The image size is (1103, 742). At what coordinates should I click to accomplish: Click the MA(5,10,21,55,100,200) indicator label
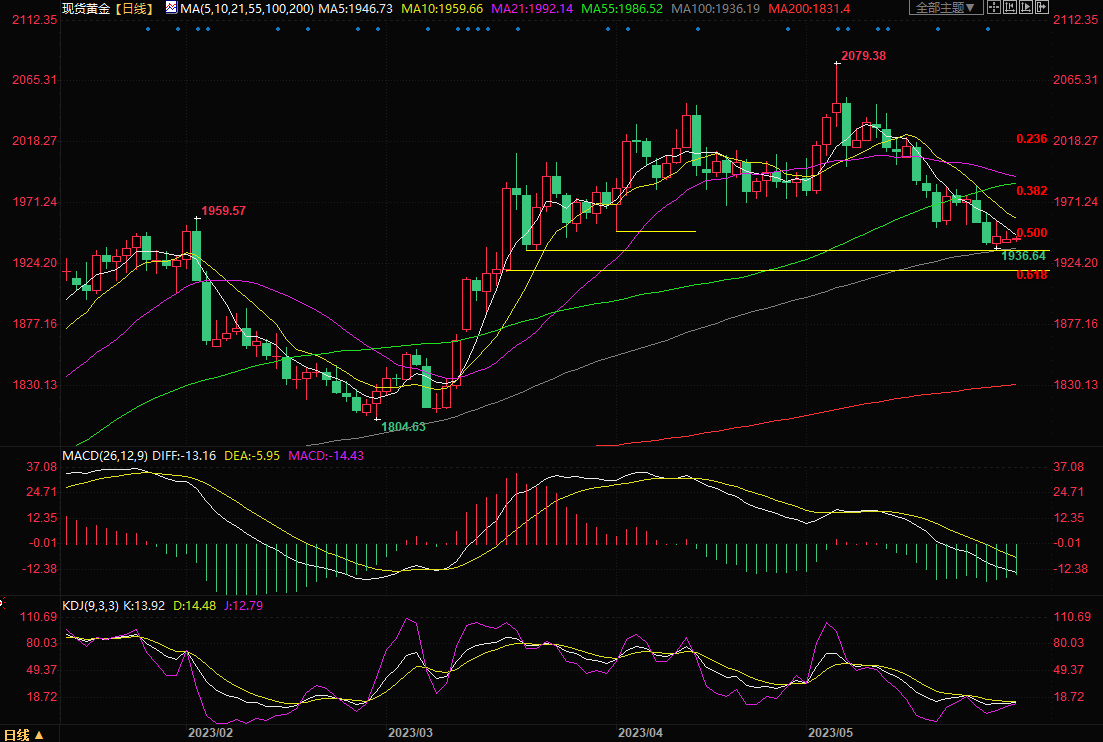tap(246, 8)
